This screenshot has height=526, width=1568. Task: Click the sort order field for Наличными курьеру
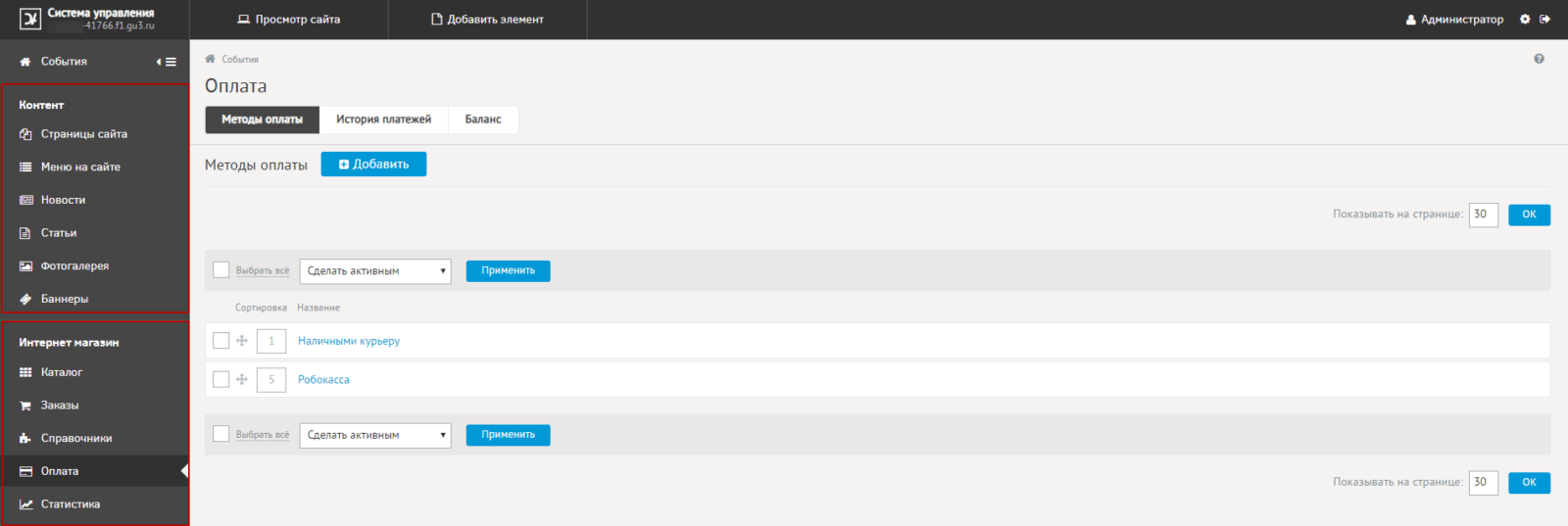[271, 341]
